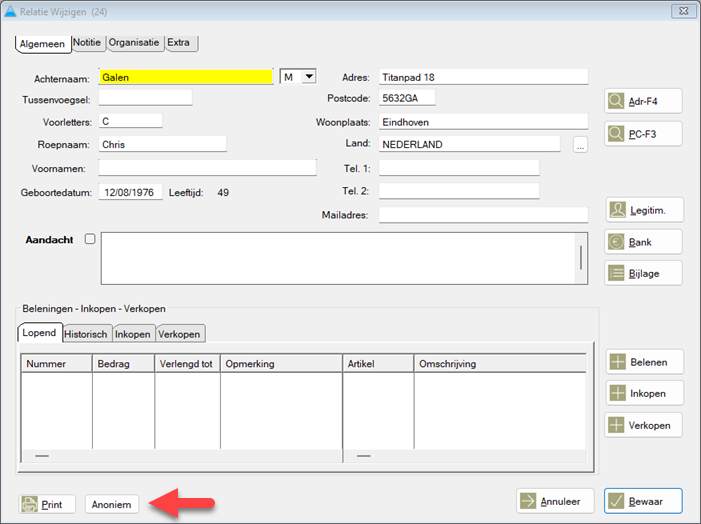Click the Aandacht text area scrollbar
This screenshot has width=701, height=524.
coord(579,258)
